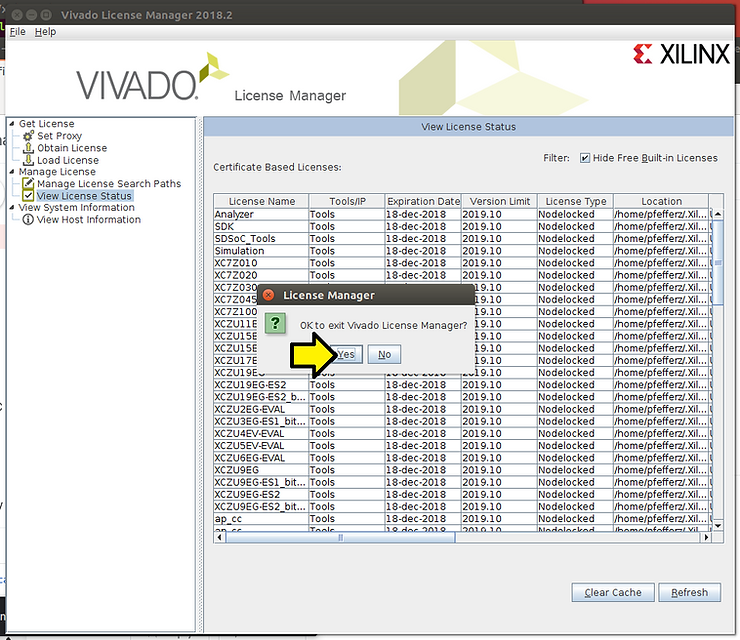Toggle Hide Free Built-in Licenses checkbox
Screen dimensions: 740x640
click(585, 158)
